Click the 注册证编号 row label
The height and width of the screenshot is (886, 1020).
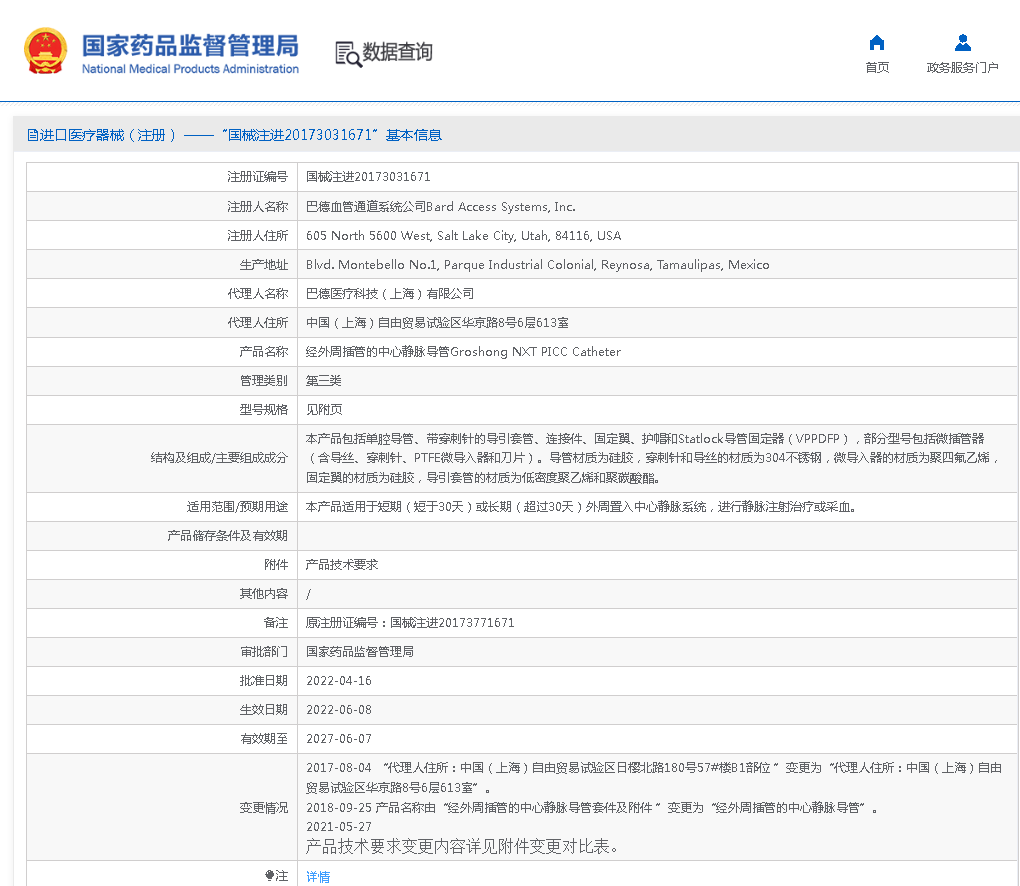click(x=257, y=177)
